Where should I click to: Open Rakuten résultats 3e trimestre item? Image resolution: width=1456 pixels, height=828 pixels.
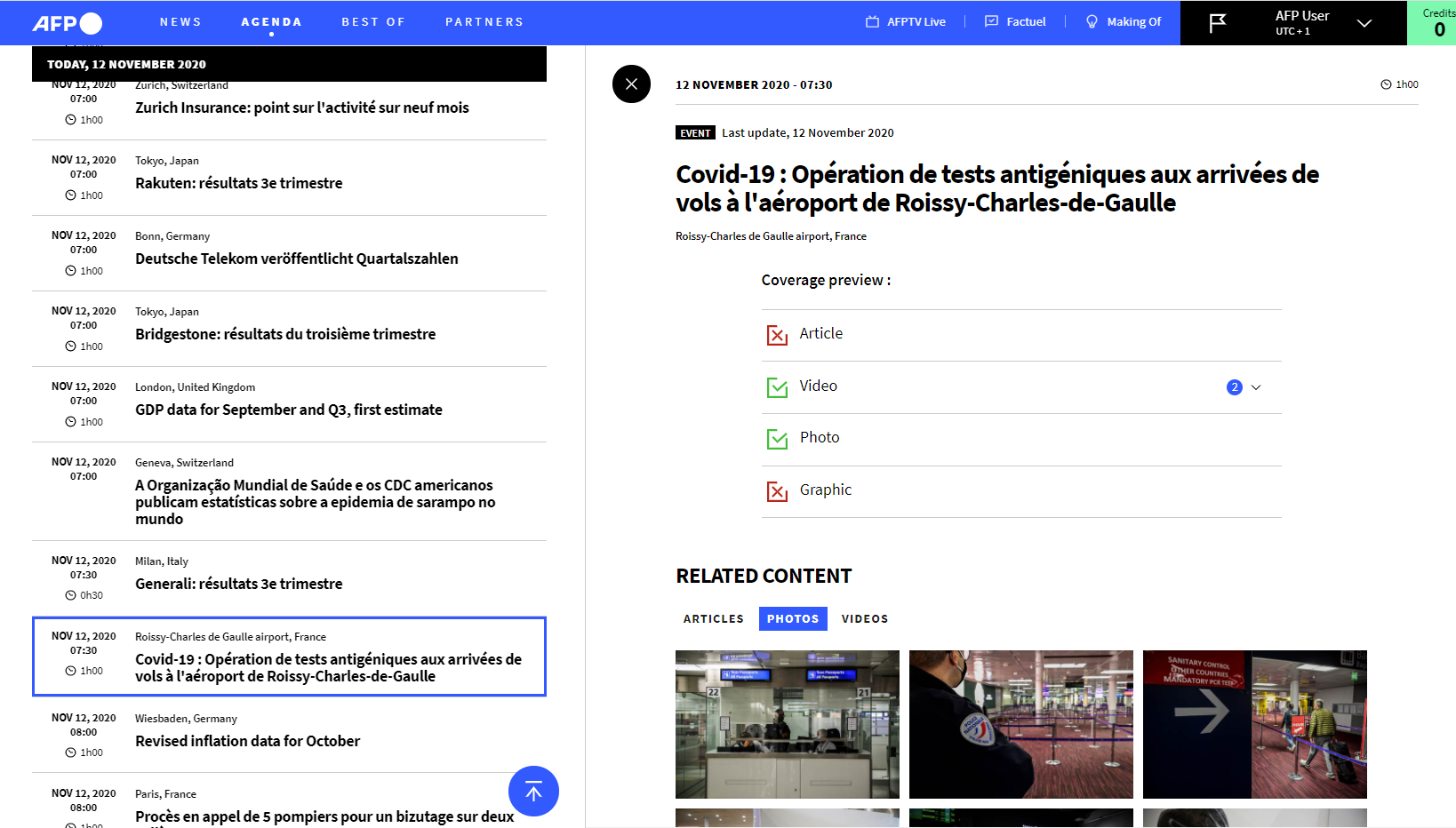tap(239, 183)
